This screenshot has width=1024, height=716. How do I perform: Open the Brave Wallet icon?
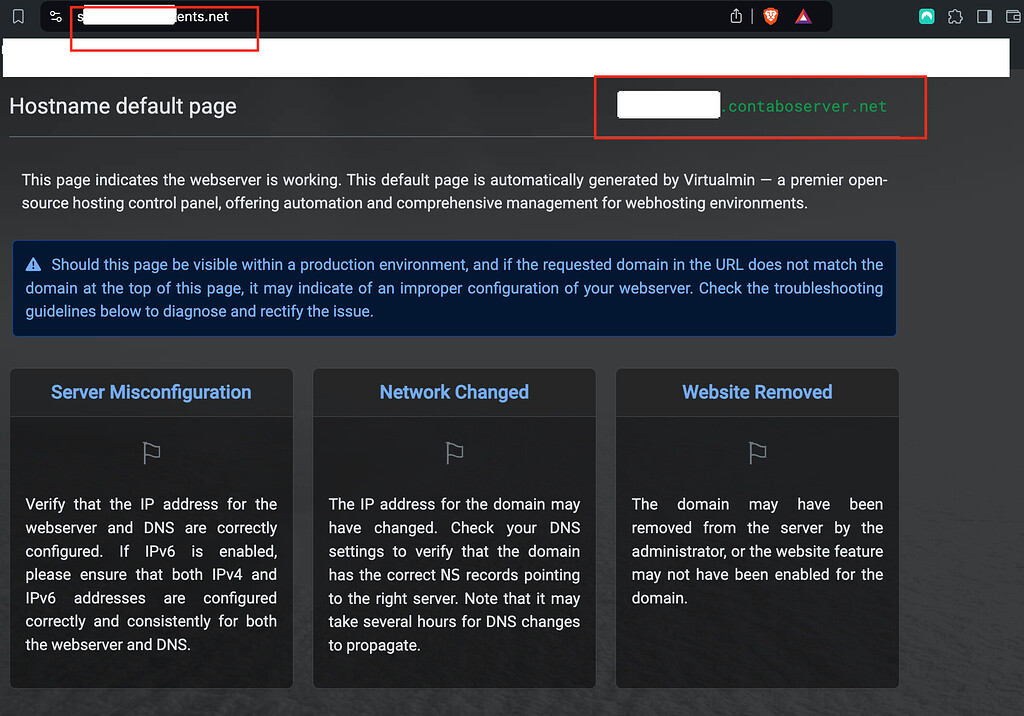[1013, 16]
